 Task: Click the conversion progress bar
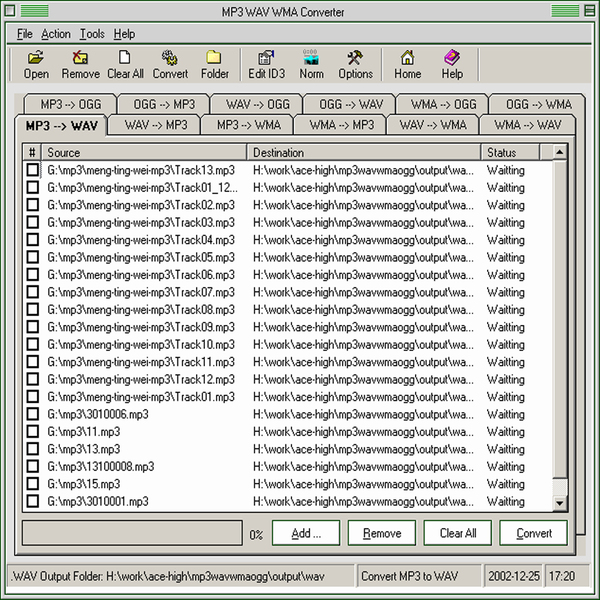[132, 532]
